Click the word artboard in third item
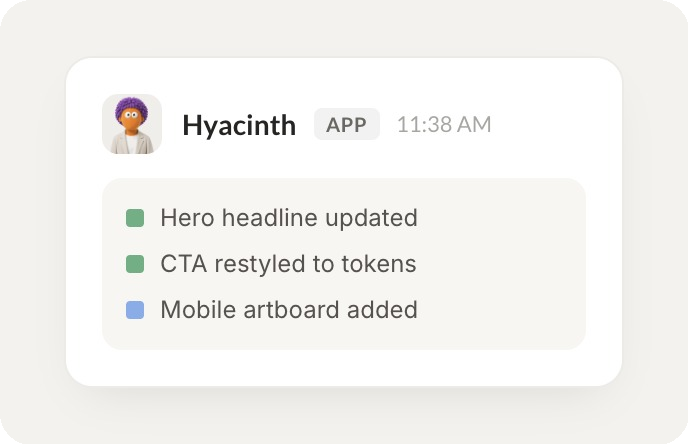Image resolution: width=688 pixels, height=444 pixels. 291,310
